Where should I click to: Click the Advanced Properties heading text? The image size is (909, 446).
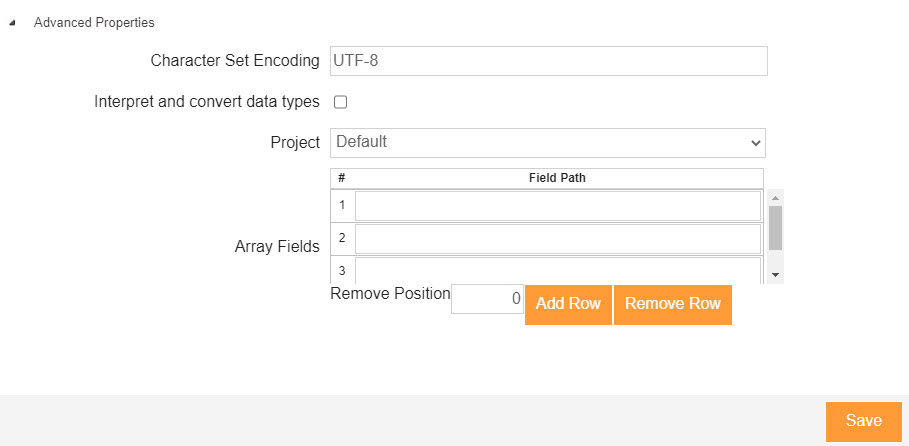pos(94,22)
